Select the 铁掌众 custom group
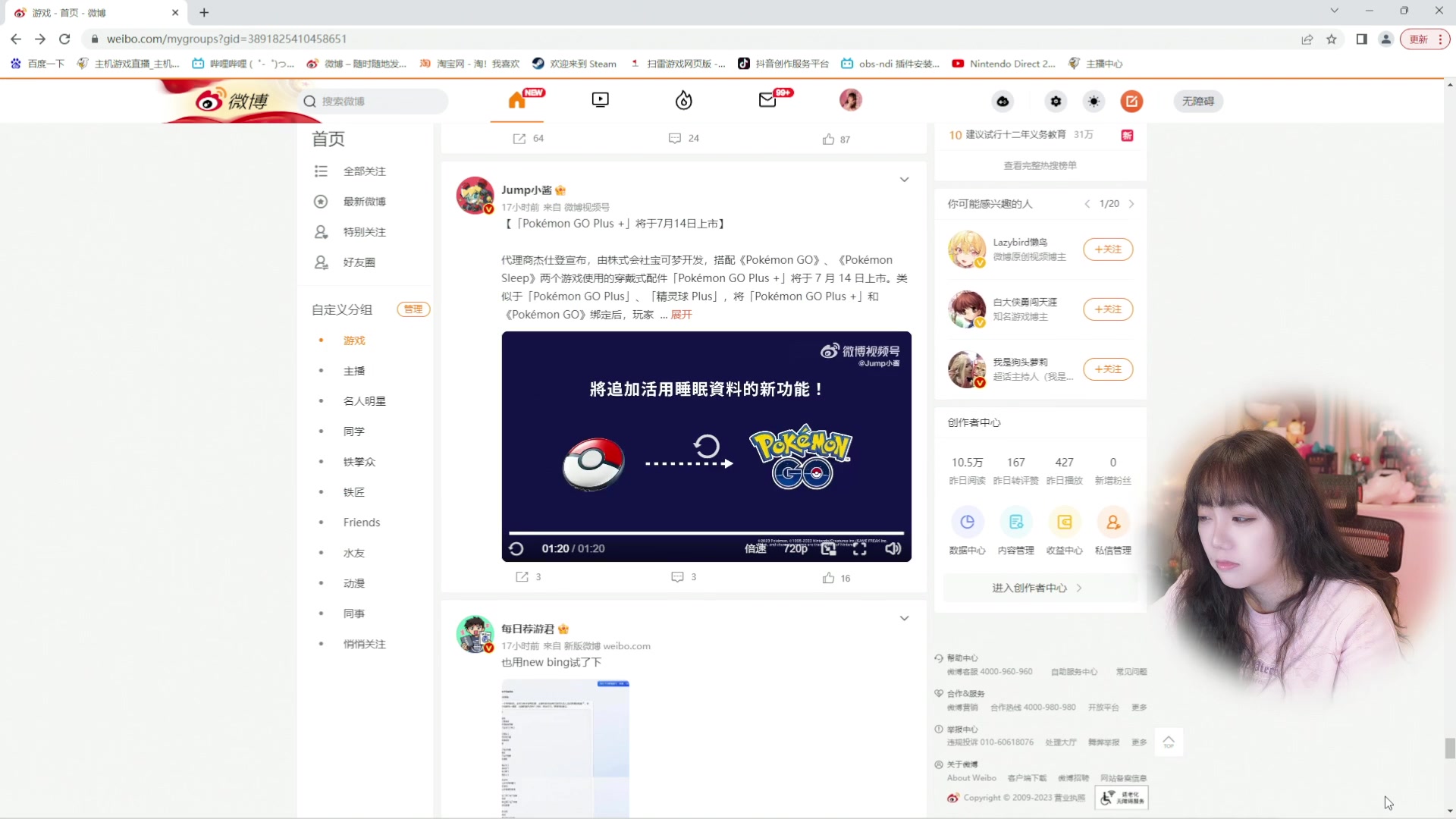1456x819 pixels. pos(359,462)
